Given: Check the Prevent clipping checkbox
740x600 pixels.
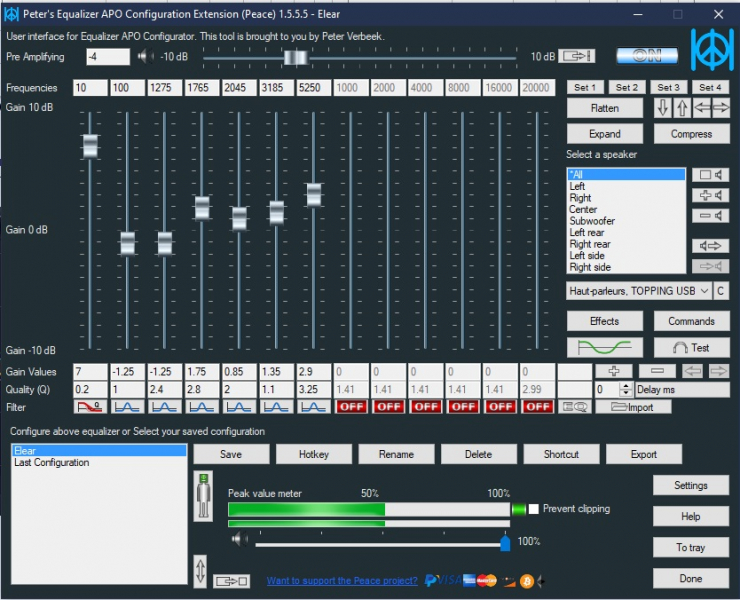Looking at the screenshot, I should pos(534,509).
